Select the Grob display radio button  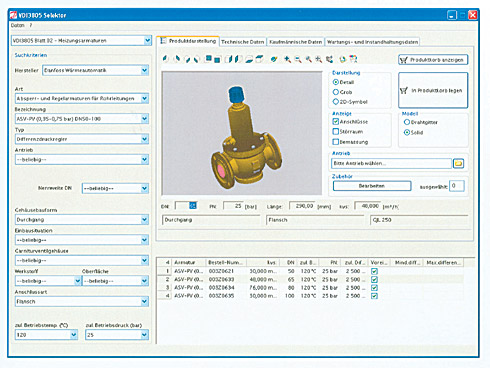pos(336,92)
